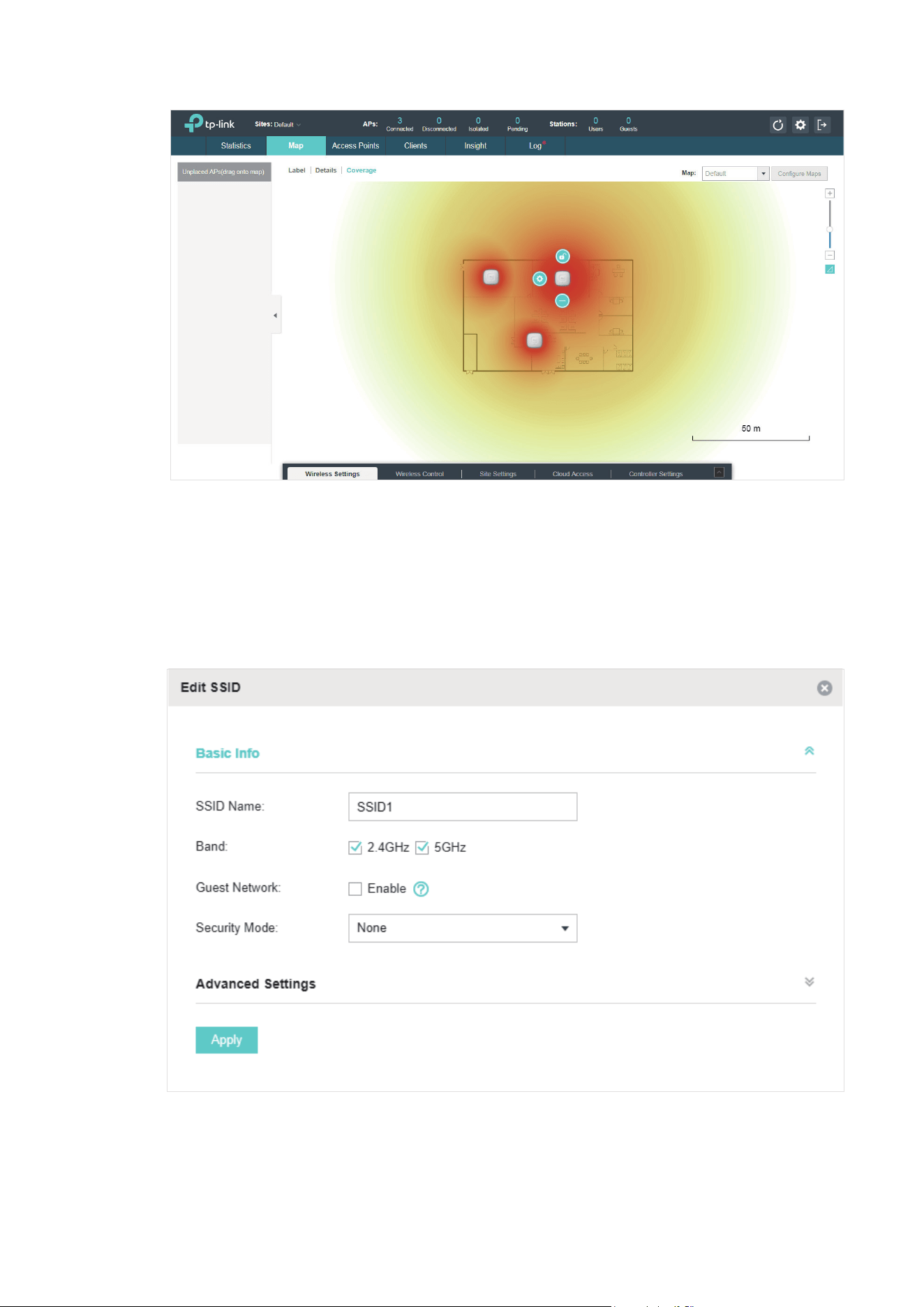Image resolution: width=924 pixels, height=1307 pixels.
Task: Click the 50 m scale label
Action: coord(751,429)
